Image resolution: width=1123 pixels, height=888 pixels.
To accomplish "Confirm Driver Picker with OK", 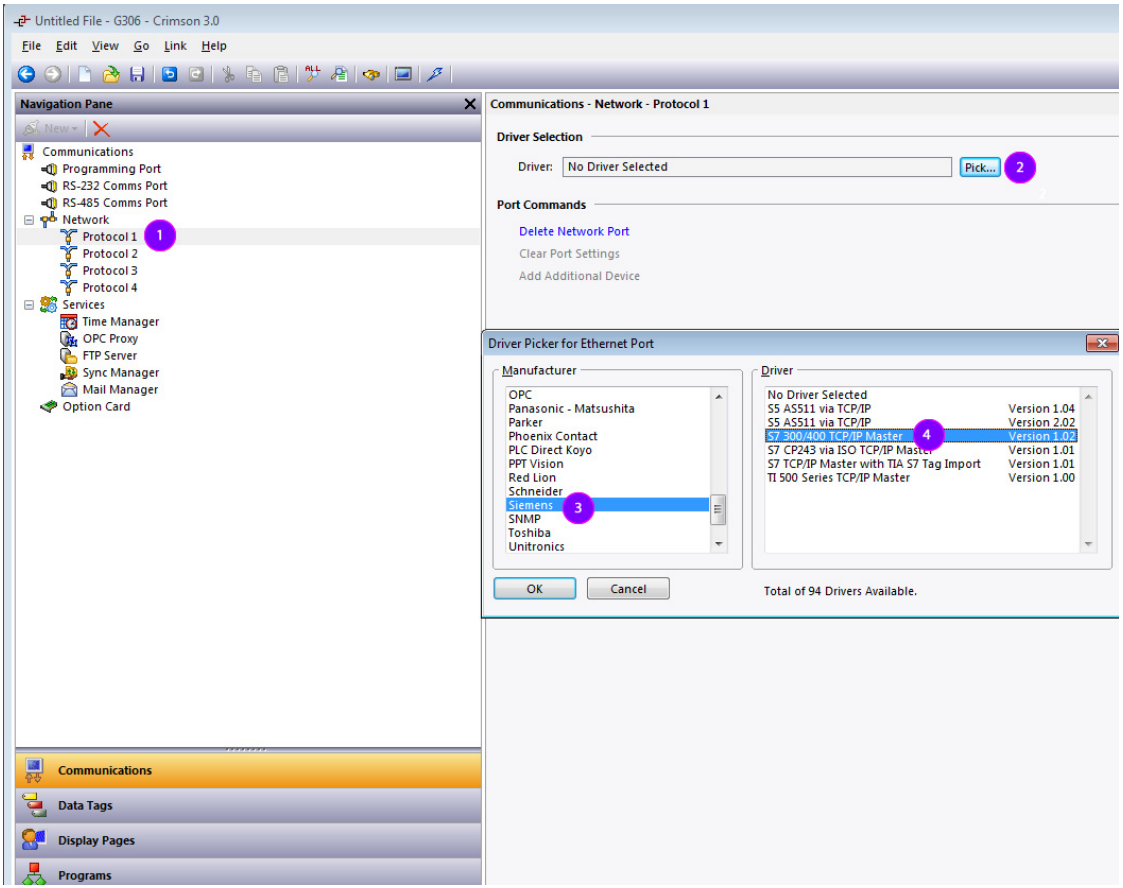I will [534, 589].
